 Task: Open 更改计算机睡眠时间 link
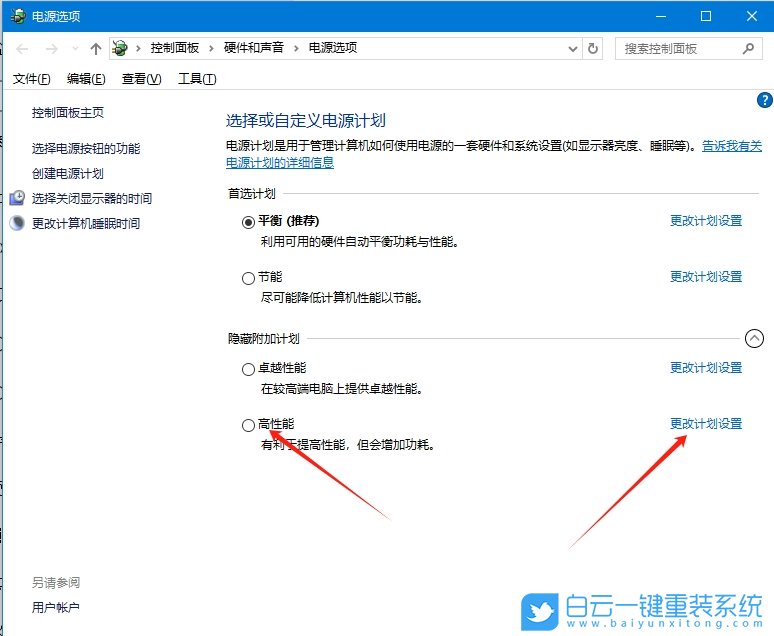(x=86, y=224)
